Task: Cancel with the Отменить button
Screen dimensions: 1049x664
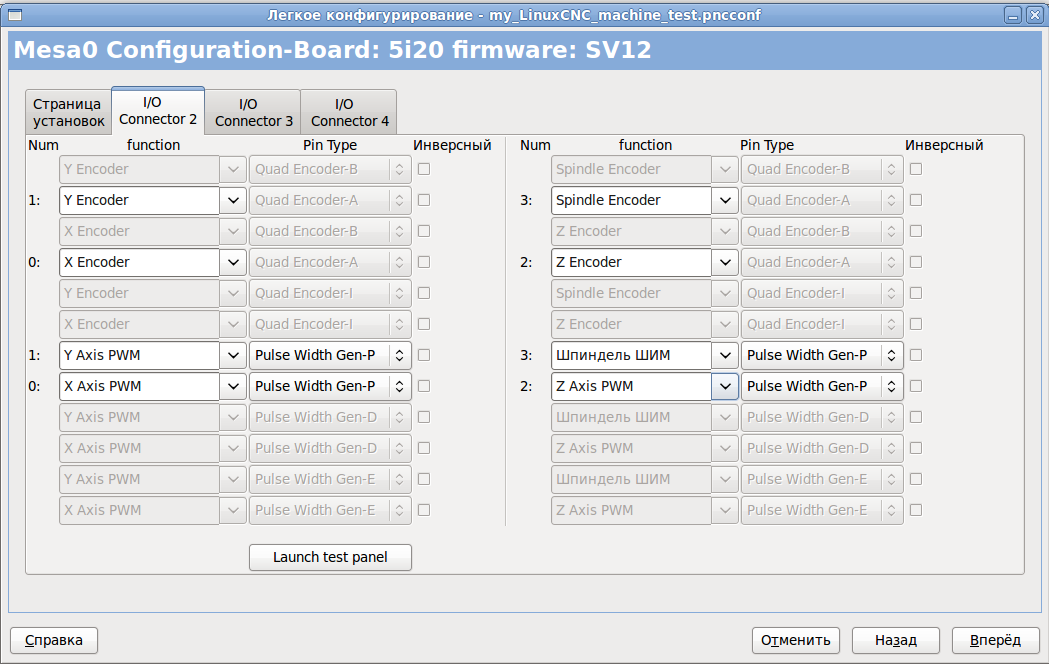Action: pos(795,640)
